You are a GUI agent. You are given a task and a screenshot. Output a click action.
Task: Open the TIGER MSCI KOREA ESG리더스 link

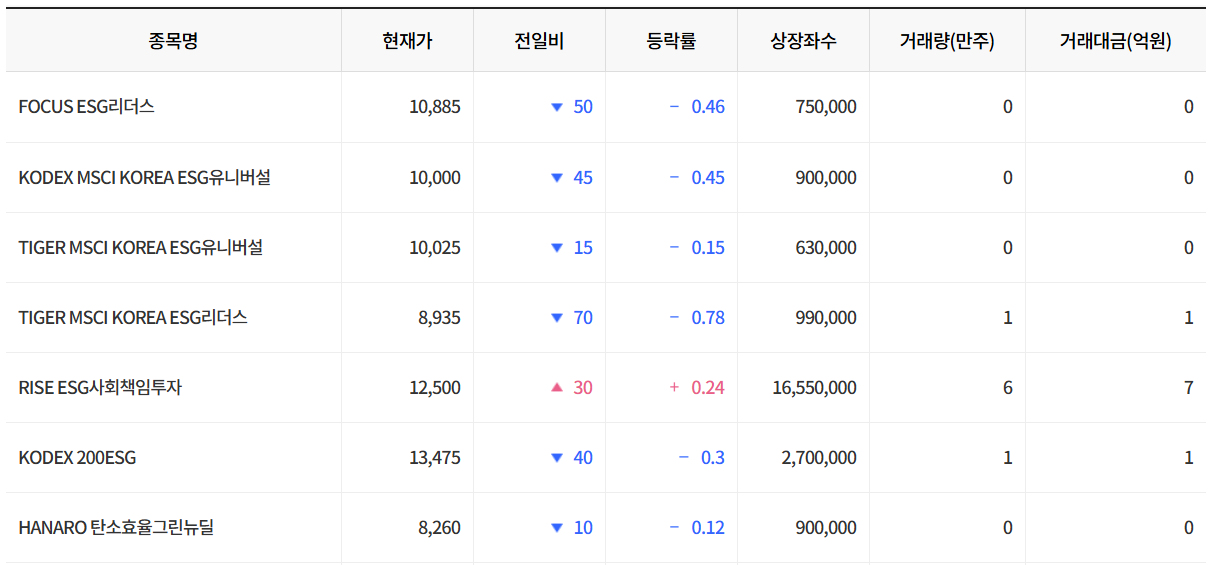tap(133, 317)
